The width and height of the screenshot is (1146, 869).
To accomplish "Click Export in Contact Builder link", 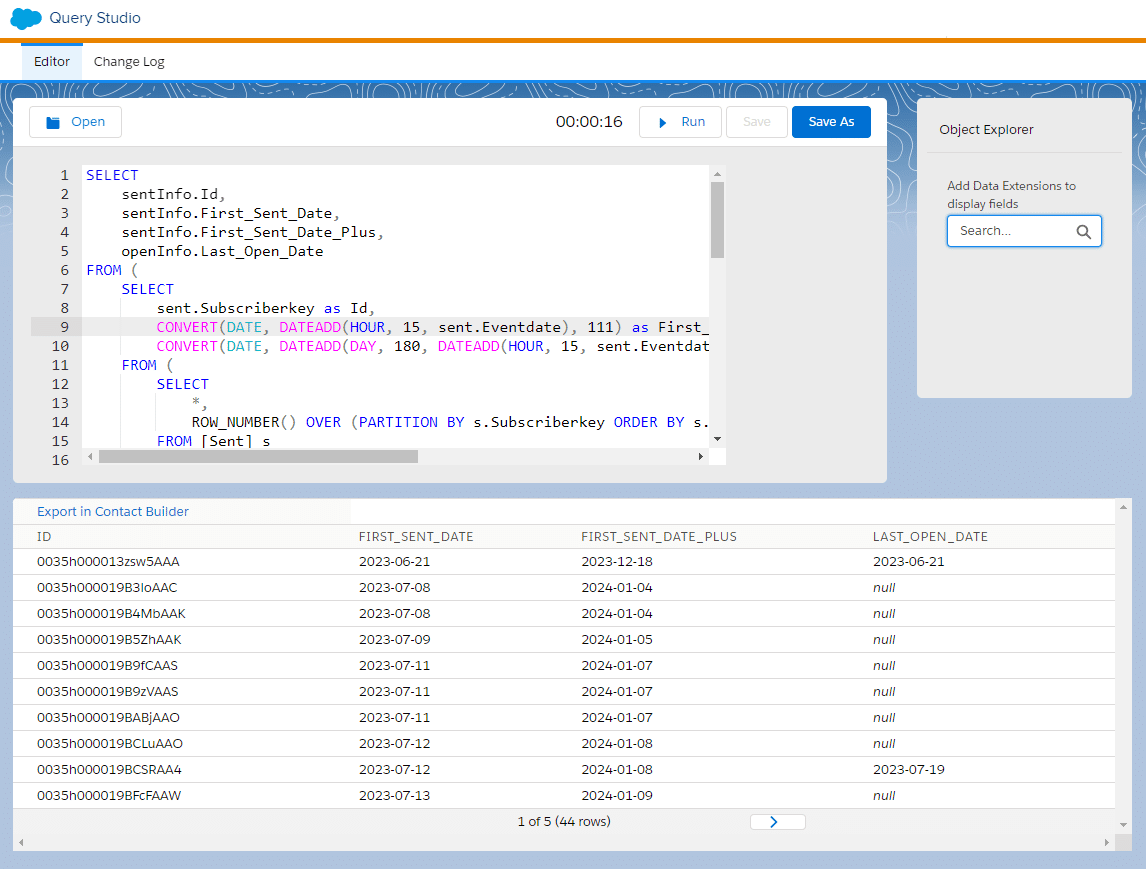I will (x=113, y=512).
